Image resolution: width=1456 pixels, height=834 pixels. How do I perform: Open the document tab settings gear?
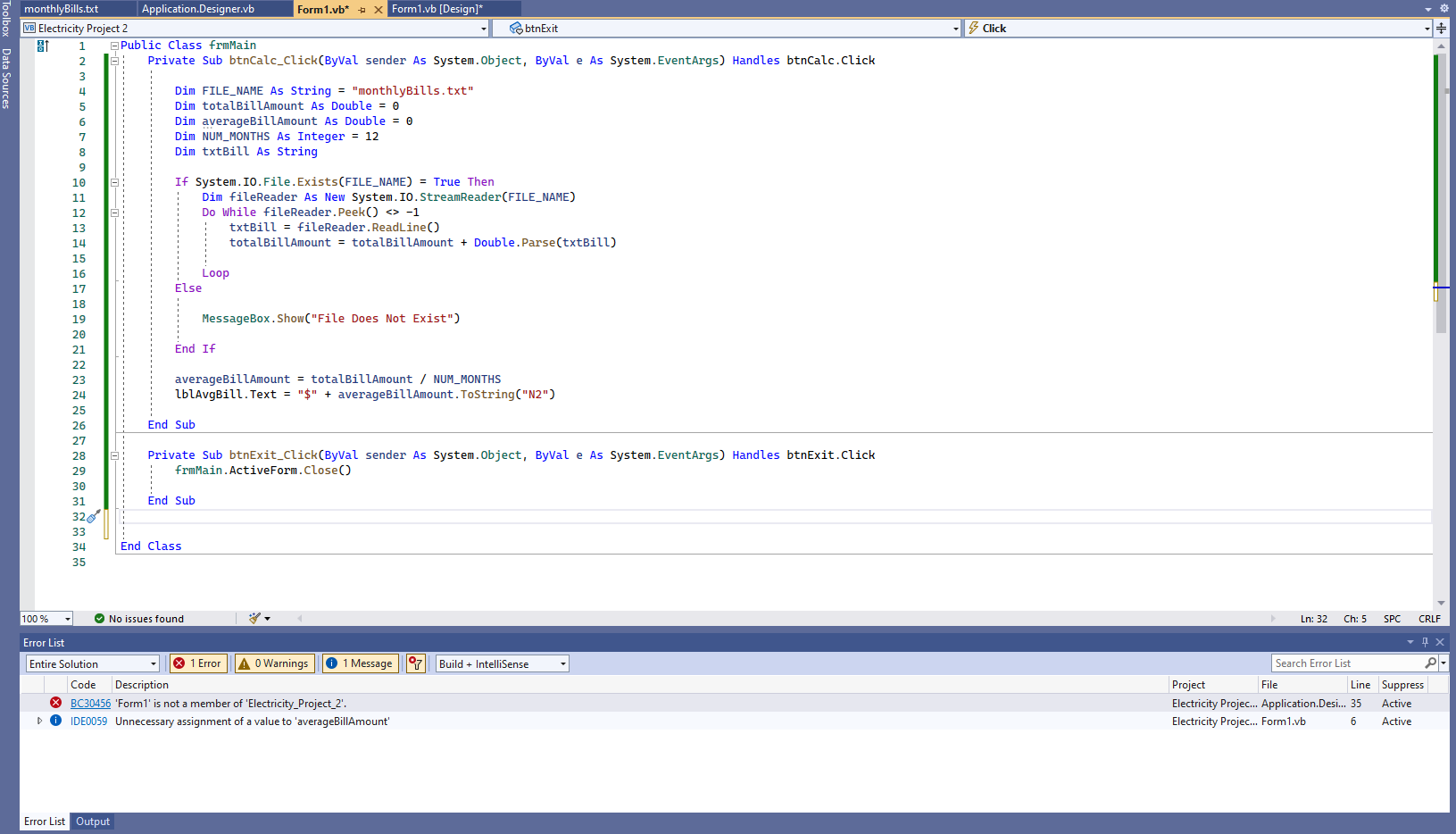click(x=1444, y=8)
